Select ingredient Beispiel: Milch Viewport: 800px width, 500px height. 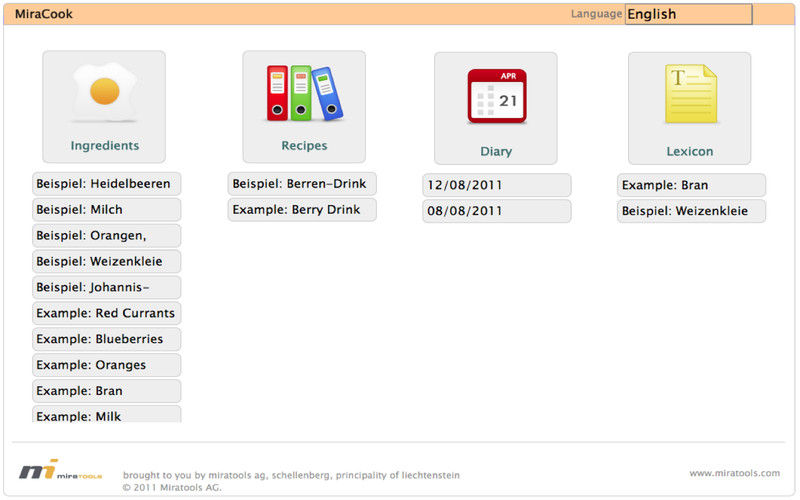click(107, 210)
